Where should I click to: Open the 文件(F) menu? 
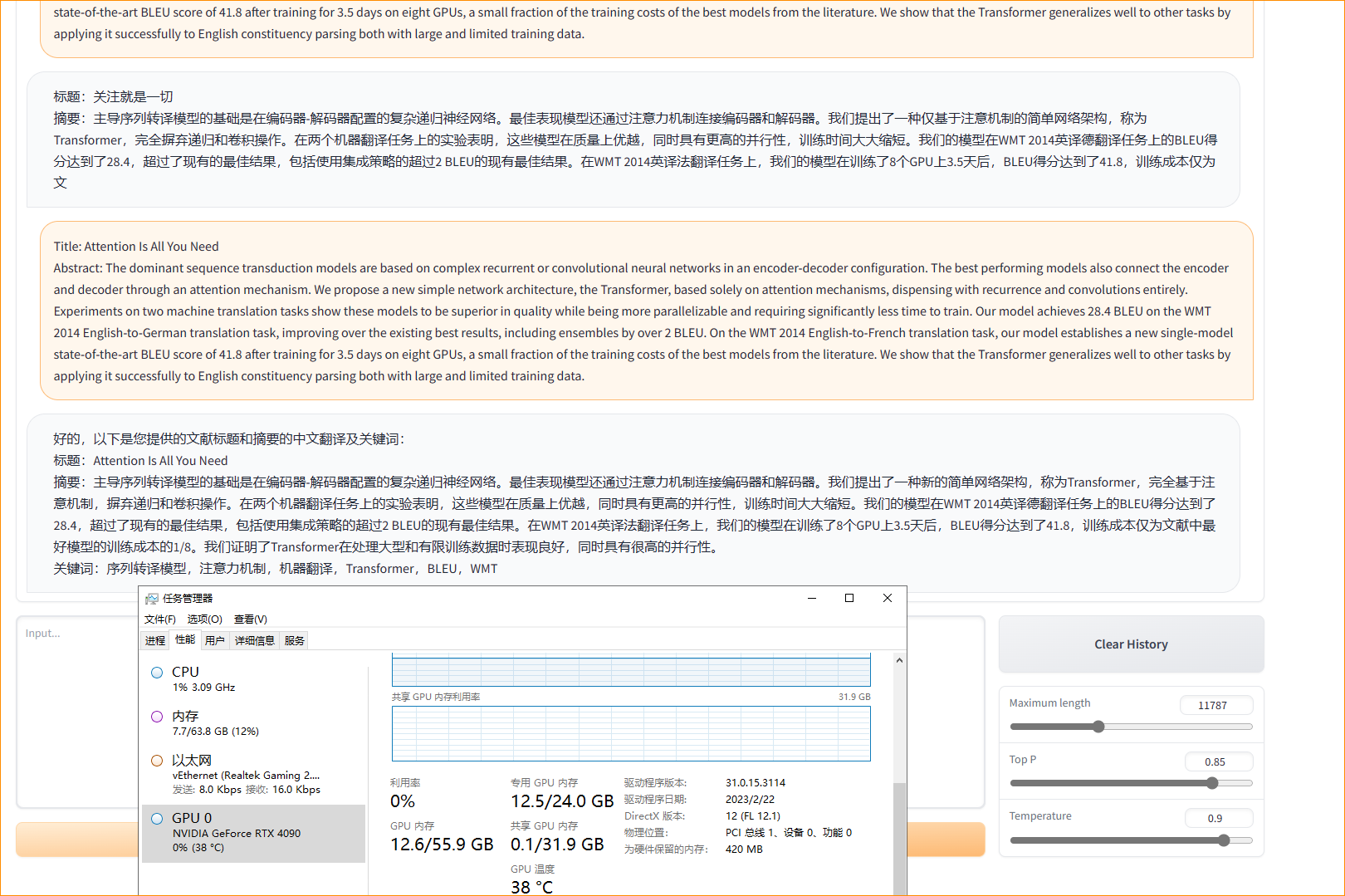pos(159,619)
